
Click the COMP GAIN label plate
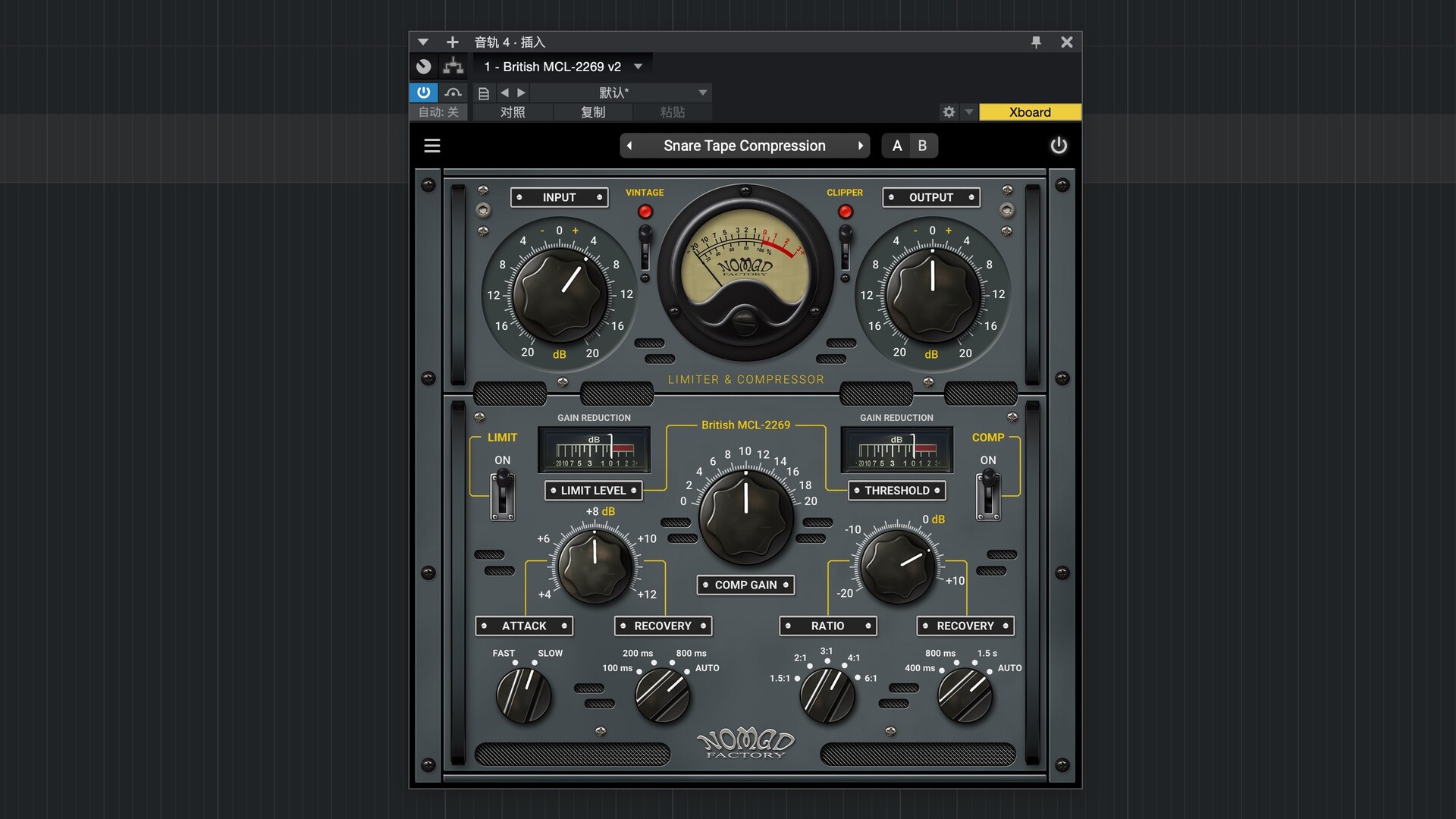(745, 585)
